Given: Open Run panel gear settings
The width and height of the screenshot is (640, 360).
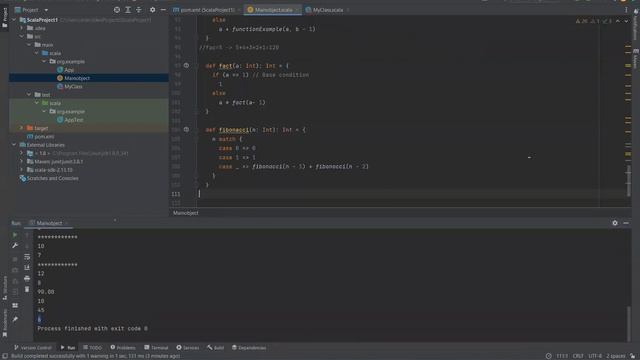Looking at the screenshot, I should tap(615, 223).
